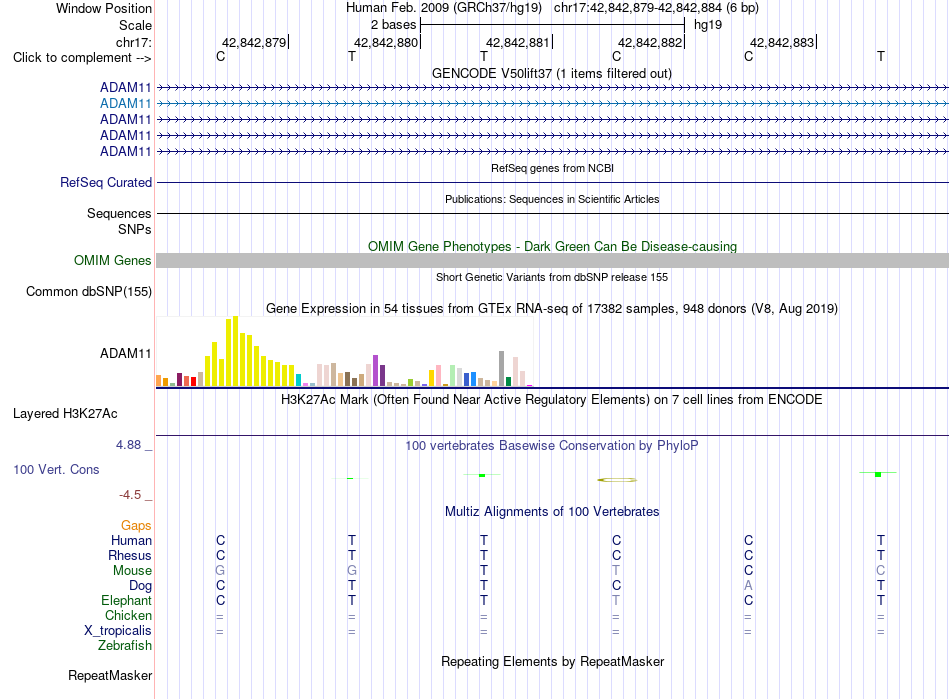Select the Chicken species row label

click(x=128, y=615)
